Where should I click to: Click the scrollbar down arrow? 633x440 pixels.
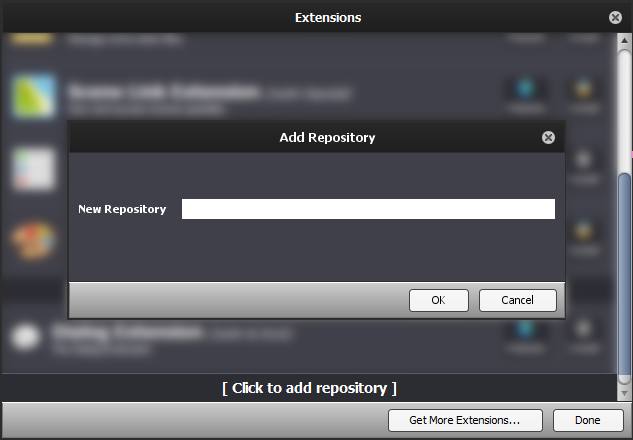[624, 393]
